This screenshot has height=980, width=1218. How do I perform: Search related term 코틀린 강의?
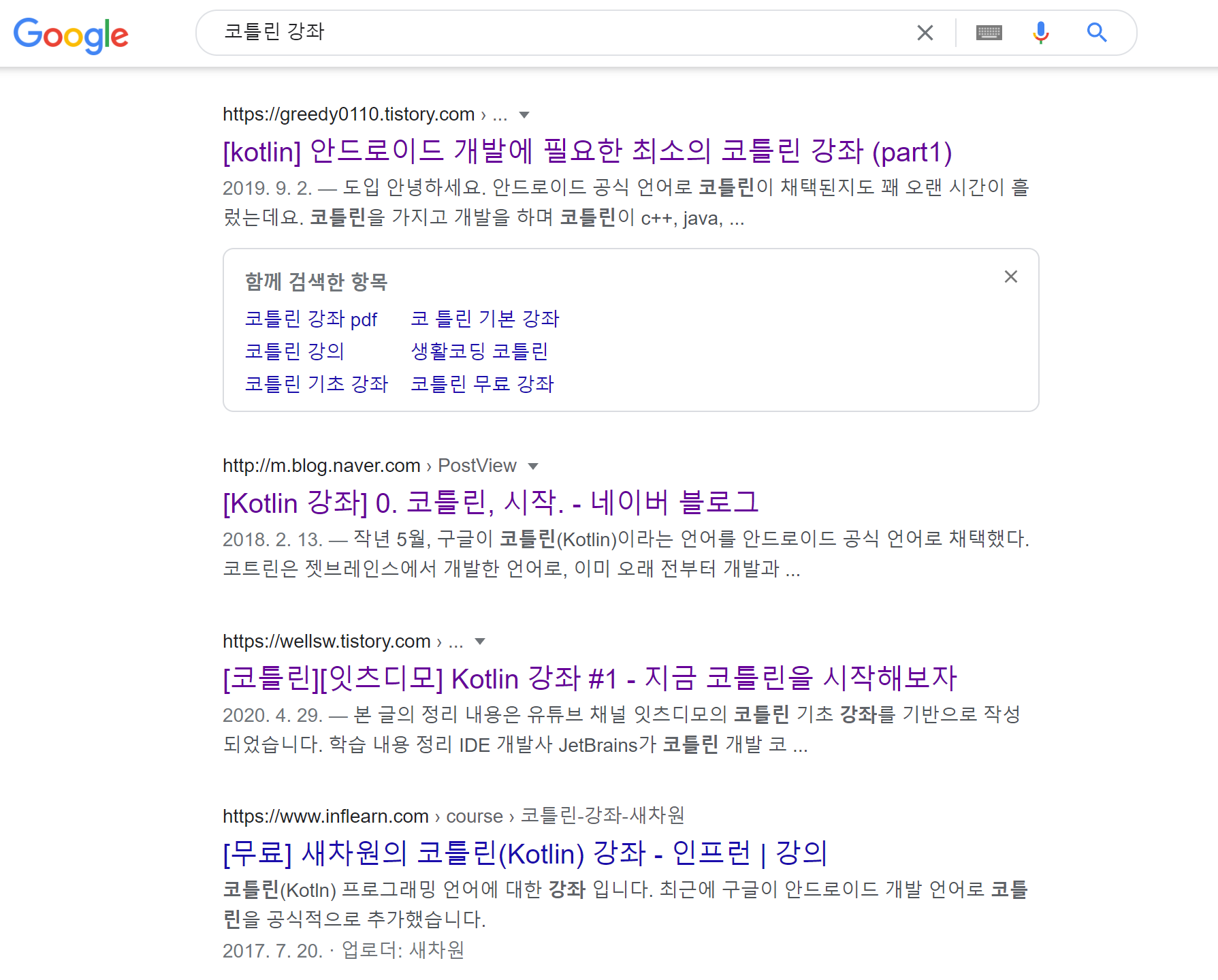[295, 351]
